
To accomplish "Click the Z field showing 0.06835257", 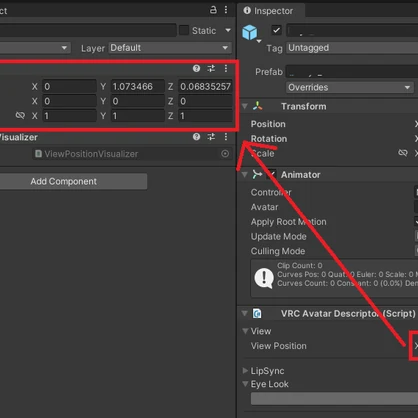I will [x=205, y=86].
